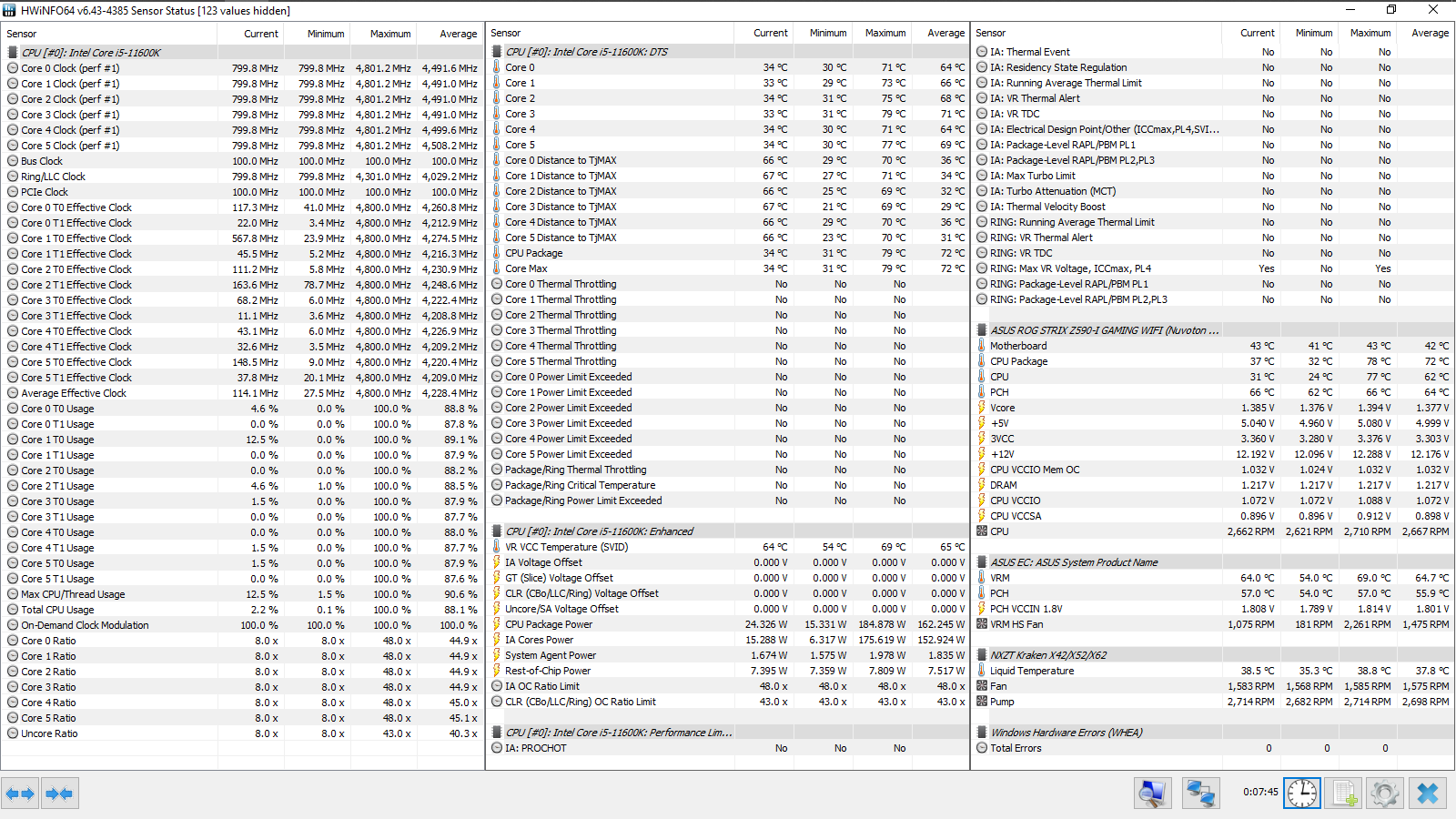Select the IA OC Ratio Limit row
1456x819 pixels.
pyautogui.click(x=728, y=686)
